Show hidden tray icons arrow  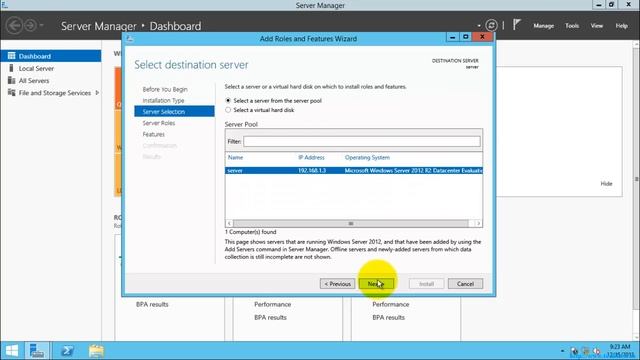[x=562, y=351]
